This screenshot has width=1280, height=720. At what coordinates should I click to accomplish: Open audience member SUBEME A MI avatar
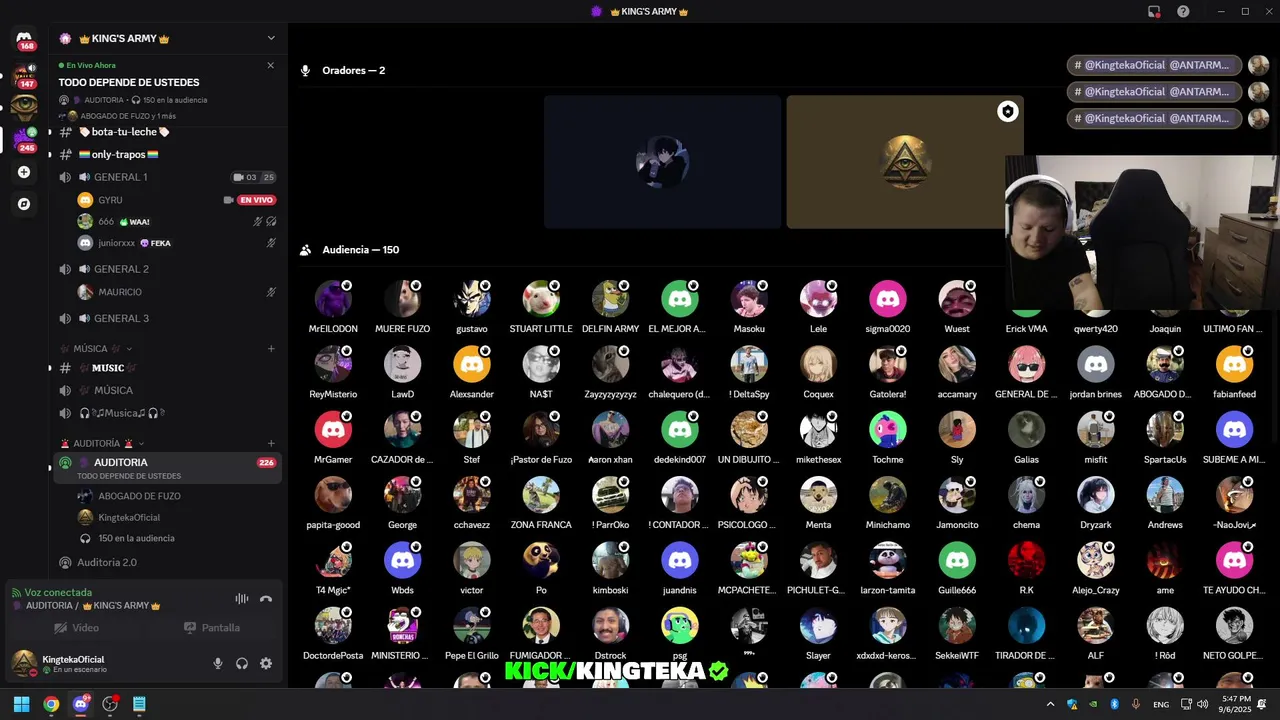pyautogui.click(x=1234, y=430)
